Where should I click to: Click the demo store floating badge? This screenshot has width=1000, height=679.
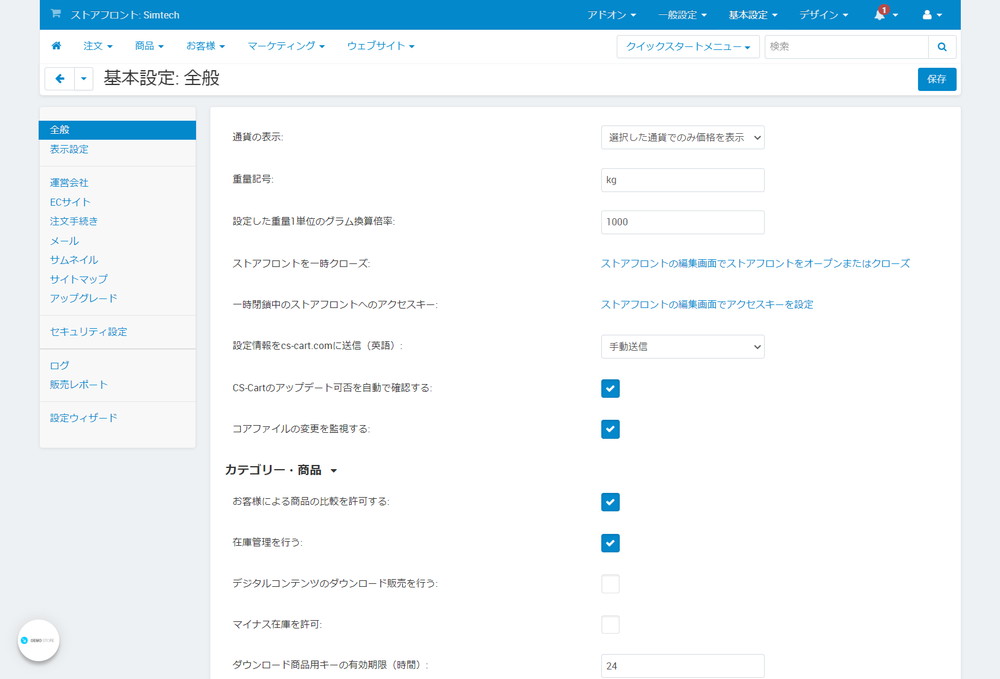(38, 640)
